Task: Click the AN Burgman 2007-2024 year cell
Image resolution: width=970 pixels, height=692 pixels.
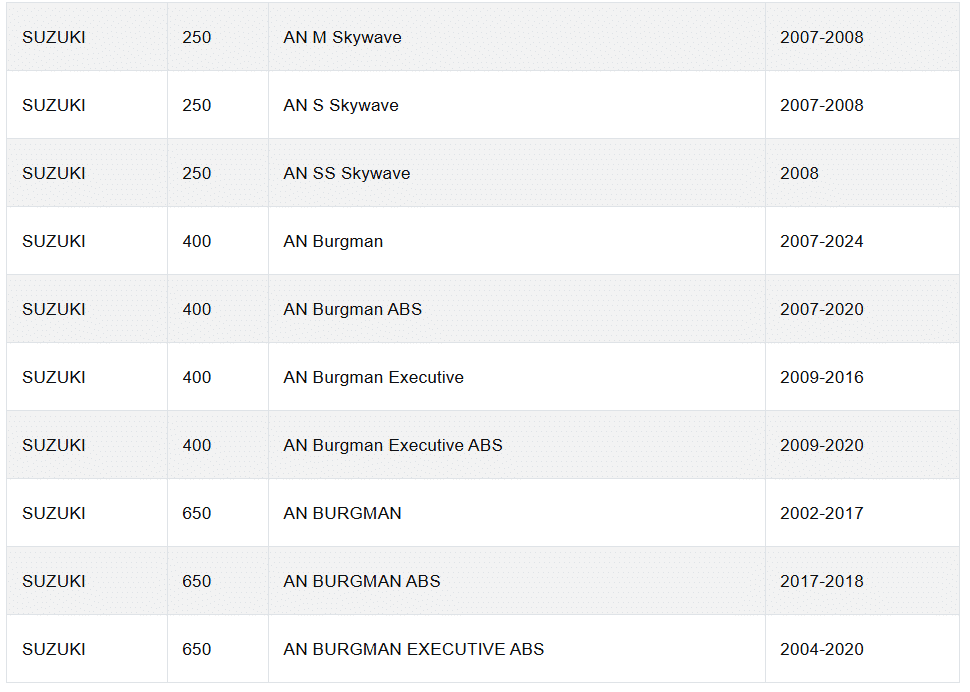Action: pyautogui.click(x=821, y=241)
